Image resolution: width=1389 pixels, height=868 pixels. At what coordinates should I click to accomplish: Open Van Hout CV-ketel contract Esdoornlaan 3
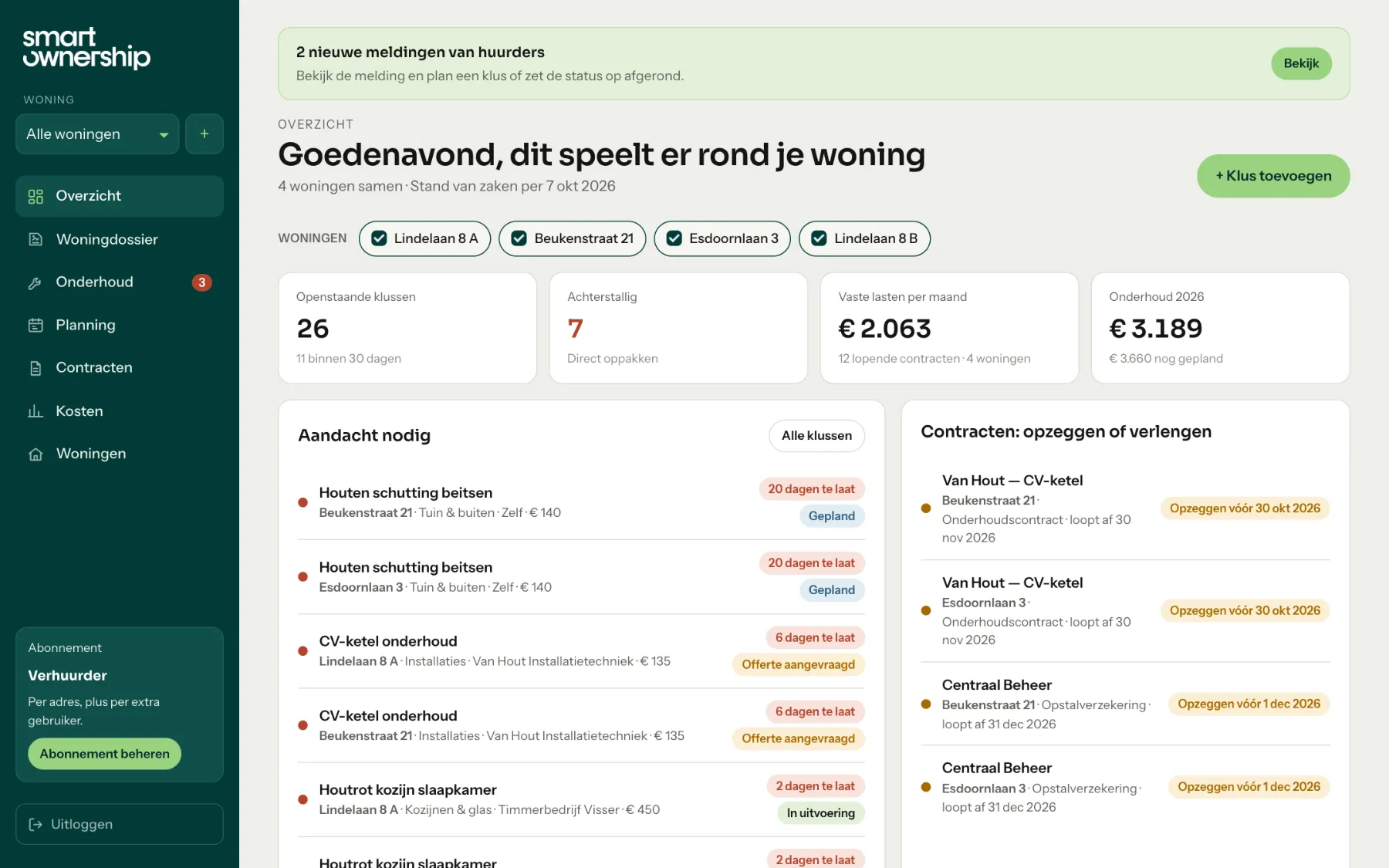click(x=1125, y=611)
